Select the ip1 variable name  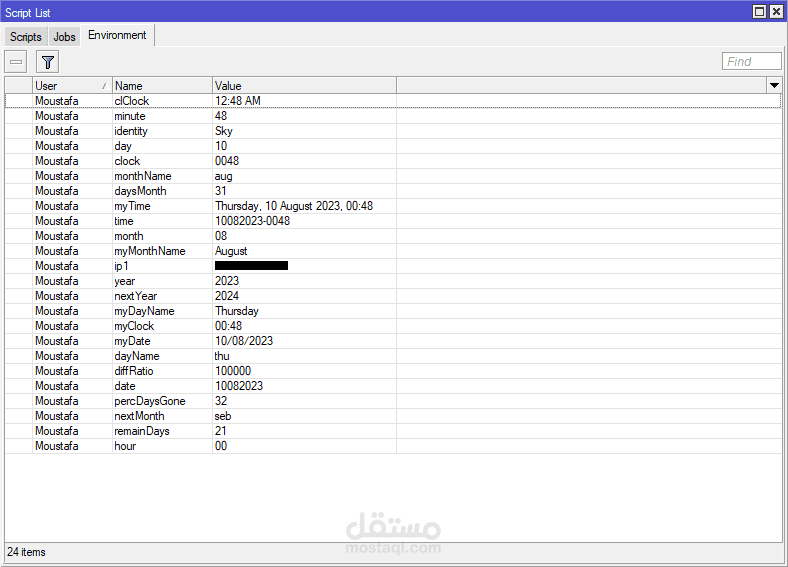[121, 266]
